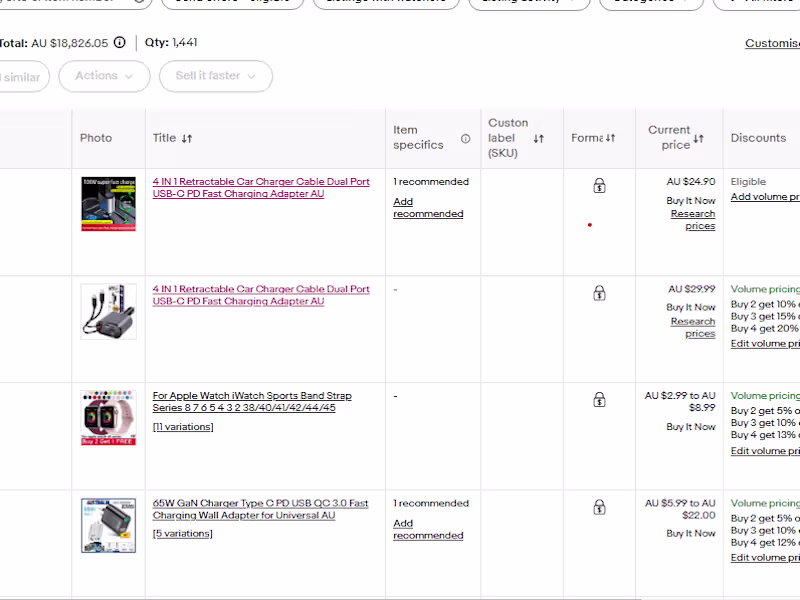Click Qty: 1,441 text
This screenshot has width=800, height=600.
[x=171, y=42]
